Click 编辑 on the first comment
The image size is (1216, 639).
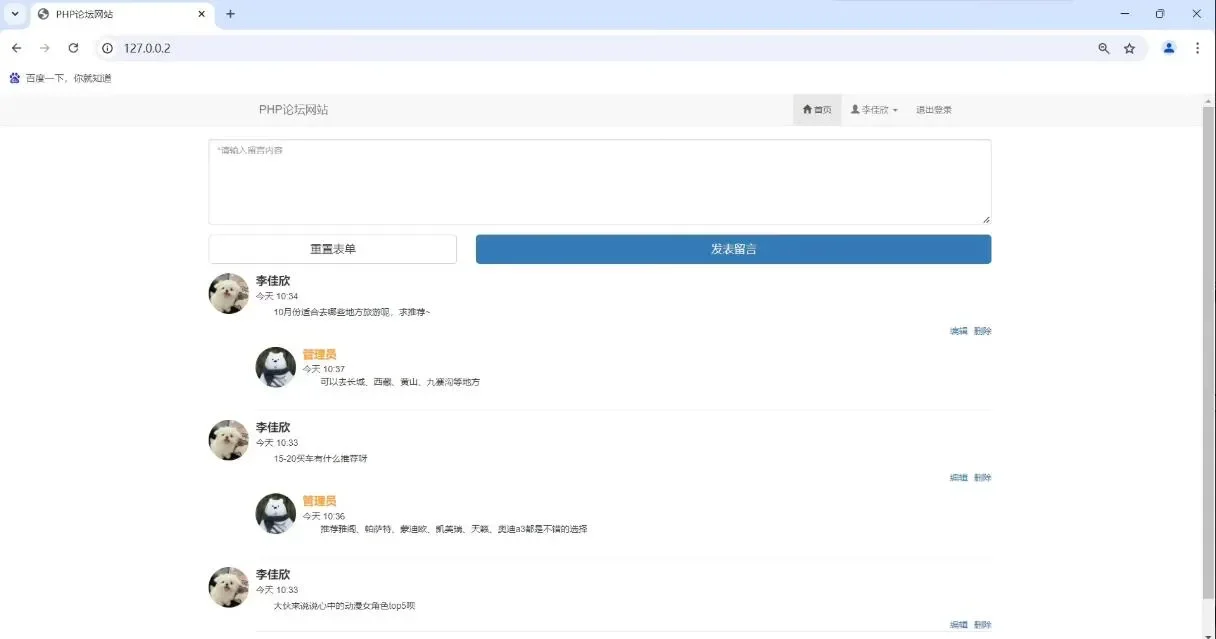957,330
